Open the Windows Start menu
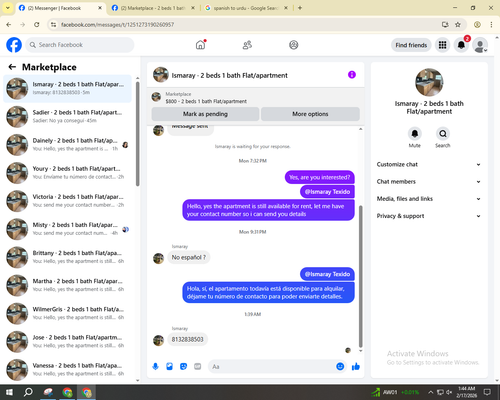The height and width of the screenshot is (400, 500). pos(9,392)
